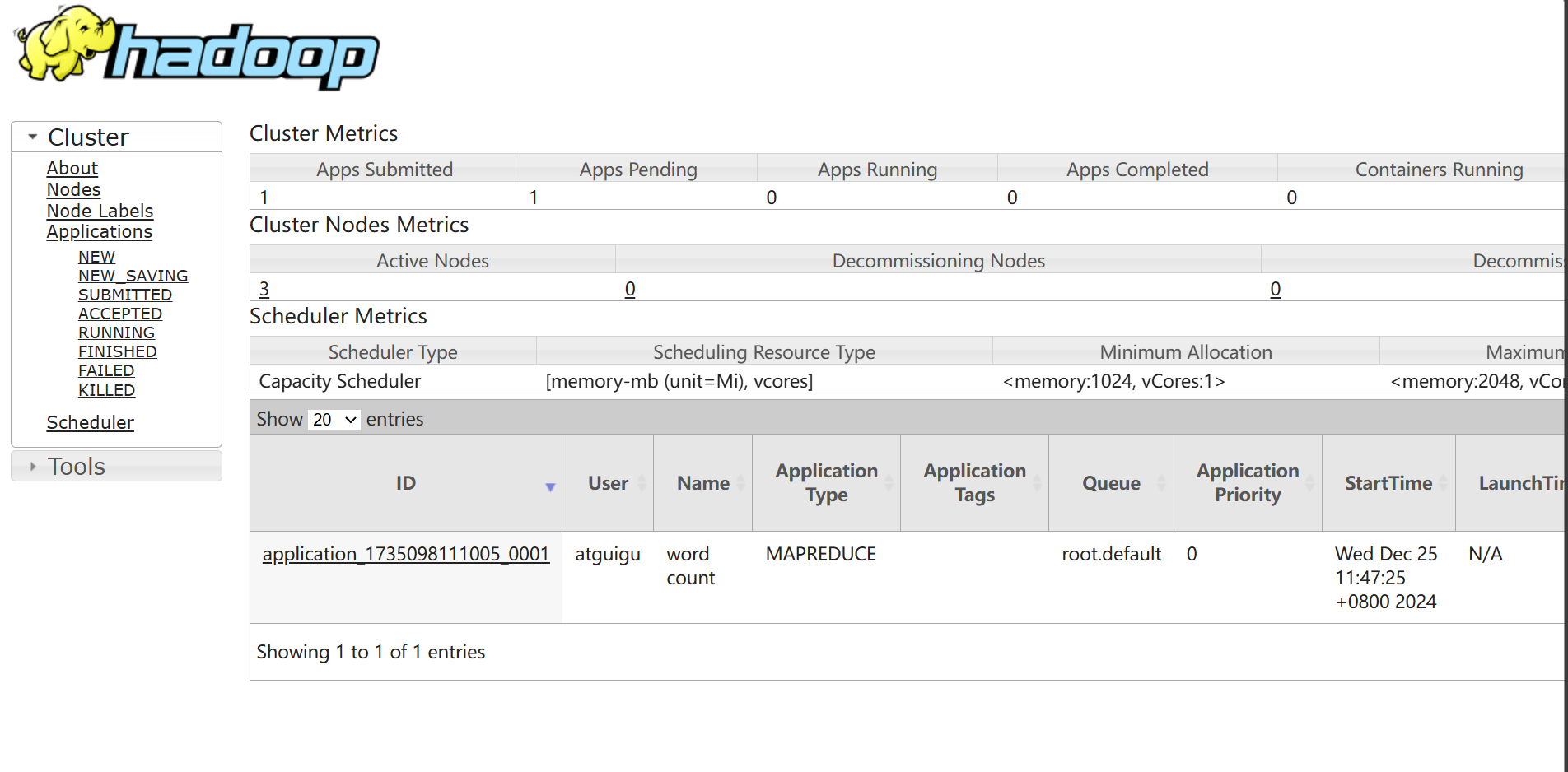Go to the Nodes page

[73, 189]
